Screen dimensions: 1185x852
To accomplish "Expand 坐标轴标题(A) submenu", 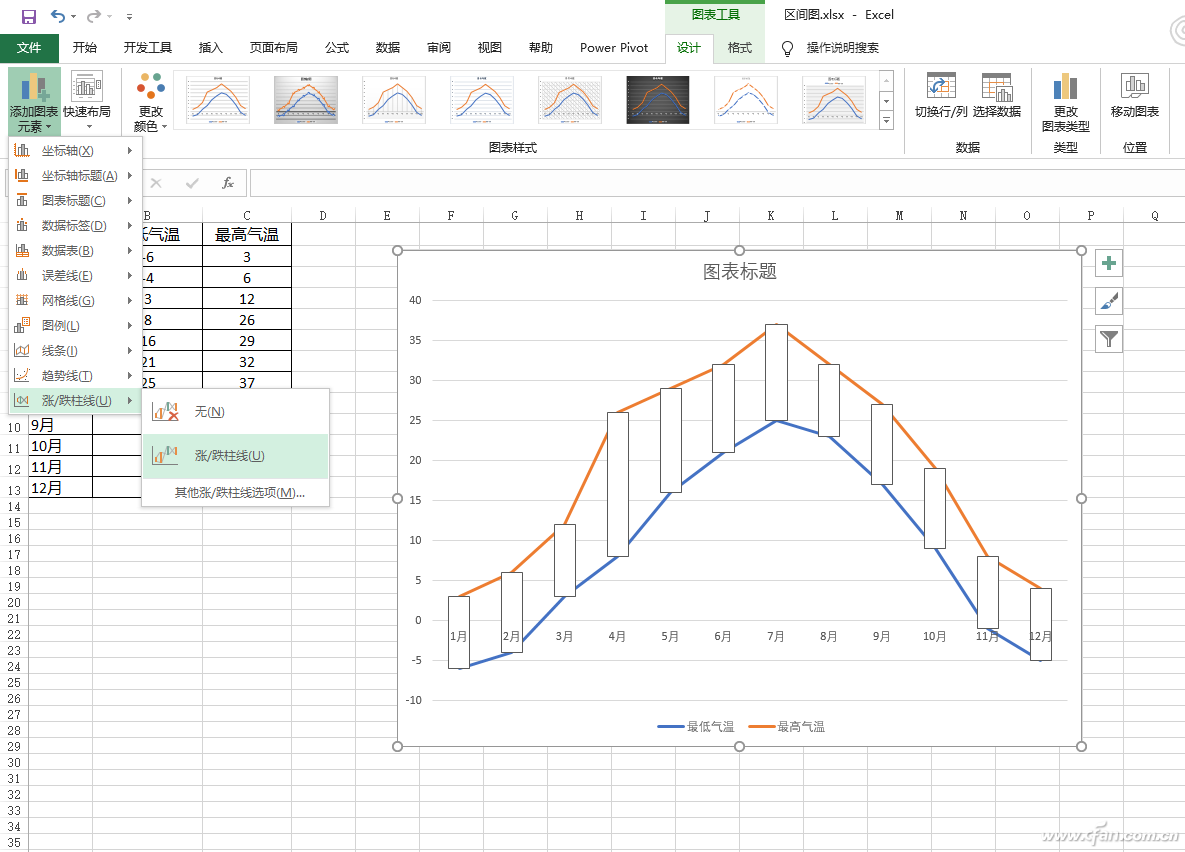I will pyautogui.click(x=75, y=175).
